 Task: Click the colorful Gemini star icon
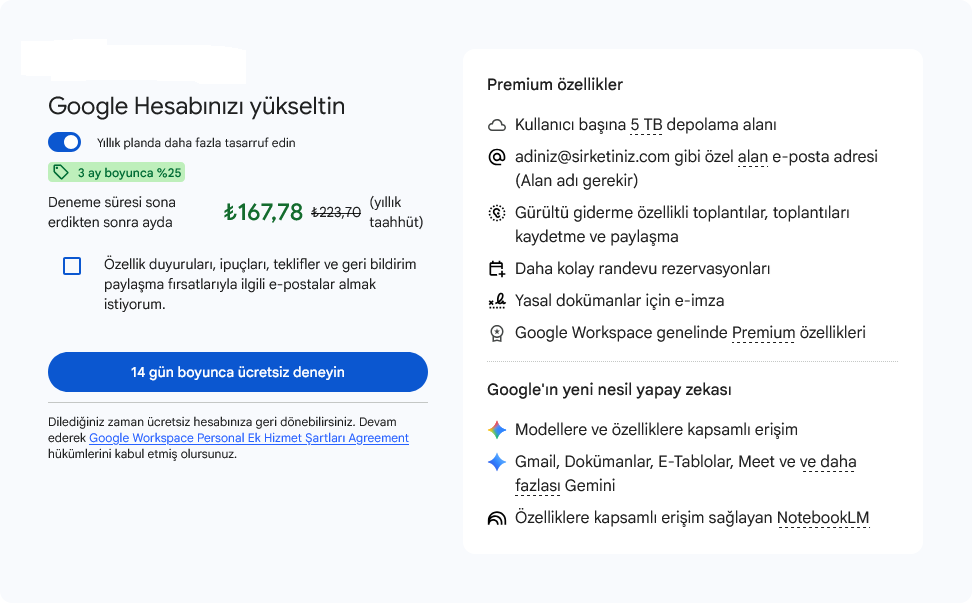497,429
